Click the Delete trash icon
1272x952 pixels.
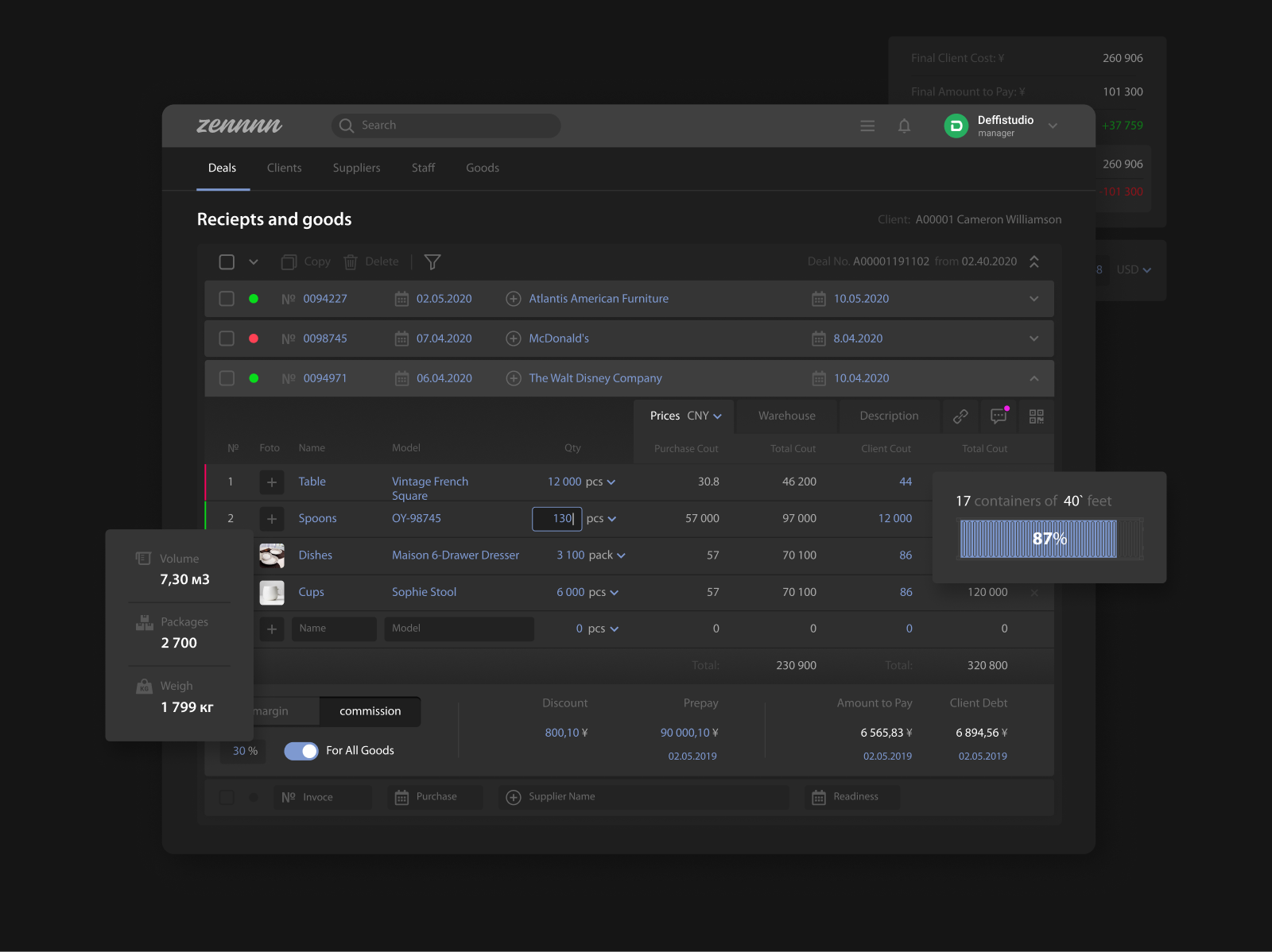coord(351,261)
